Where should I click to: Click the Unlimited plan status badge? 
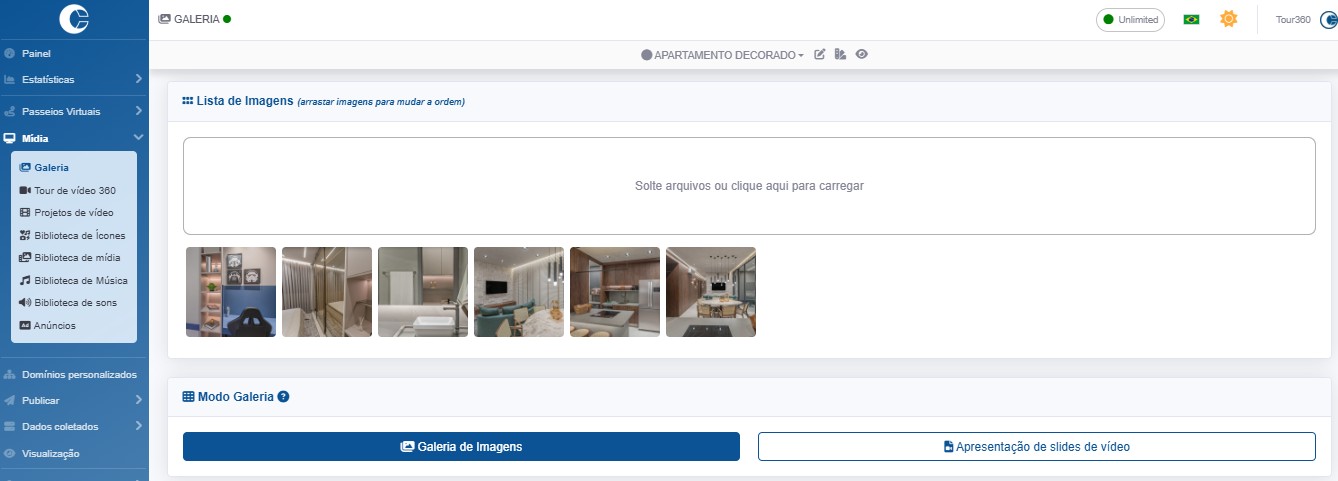click(1130, 19)
